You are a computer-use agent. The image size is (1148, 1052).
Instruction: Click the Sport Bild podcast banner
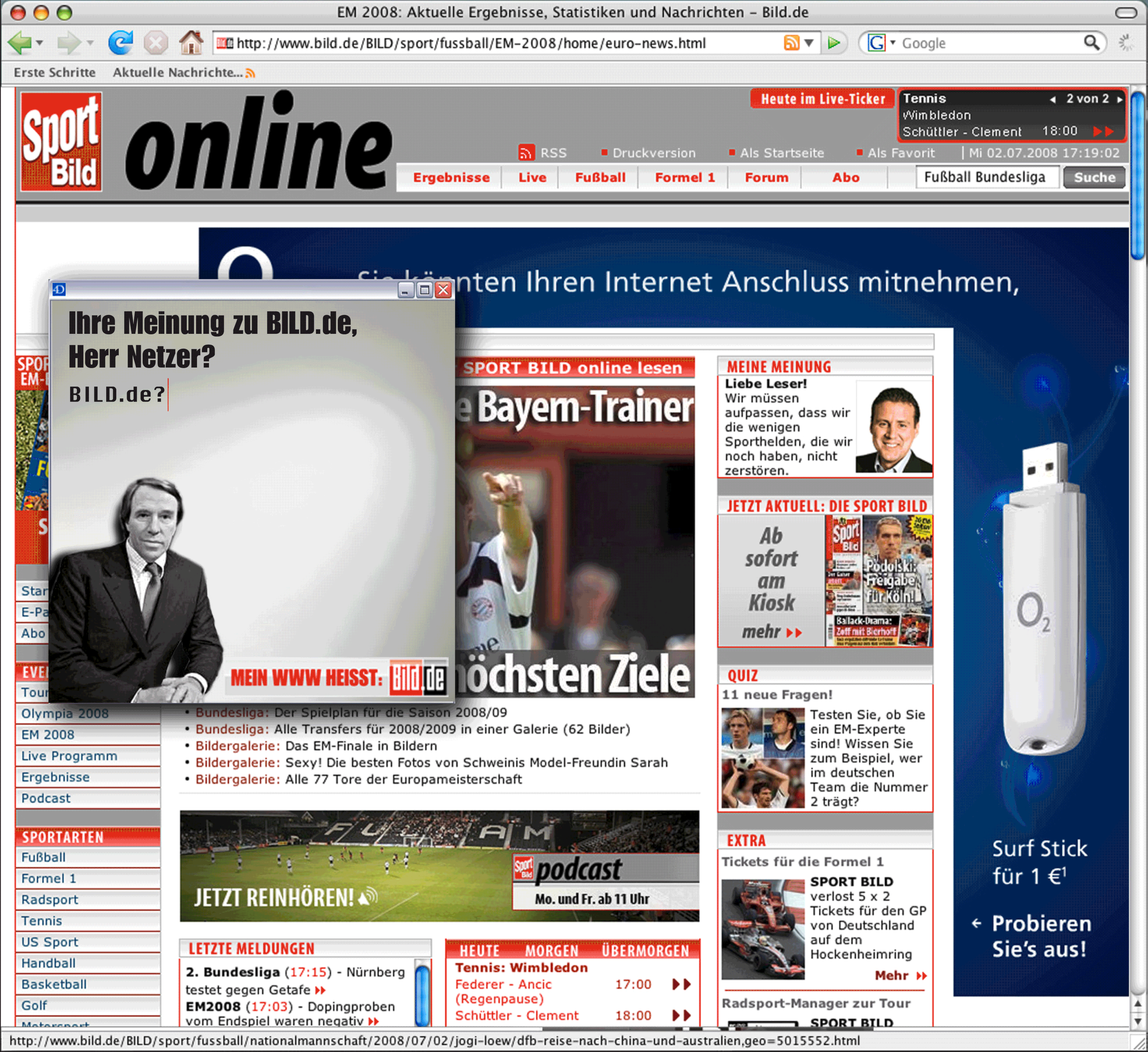pyautogui.click(x=439, y=866)
